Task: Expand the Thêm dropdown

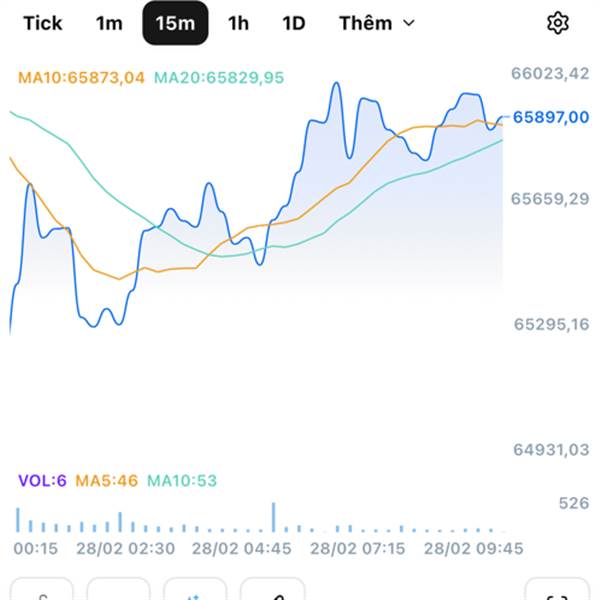Action: tap(376, 23)
